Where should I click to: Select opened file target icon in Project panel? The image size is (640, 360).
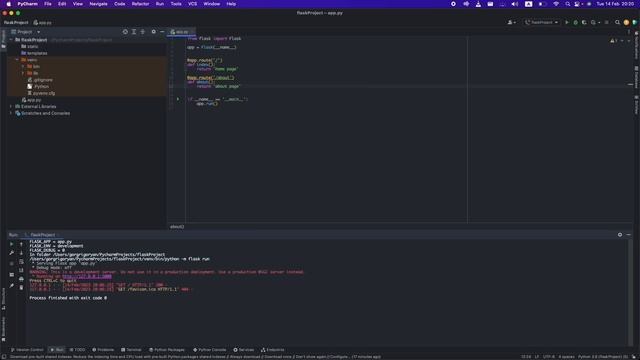[x=125, y=32]
